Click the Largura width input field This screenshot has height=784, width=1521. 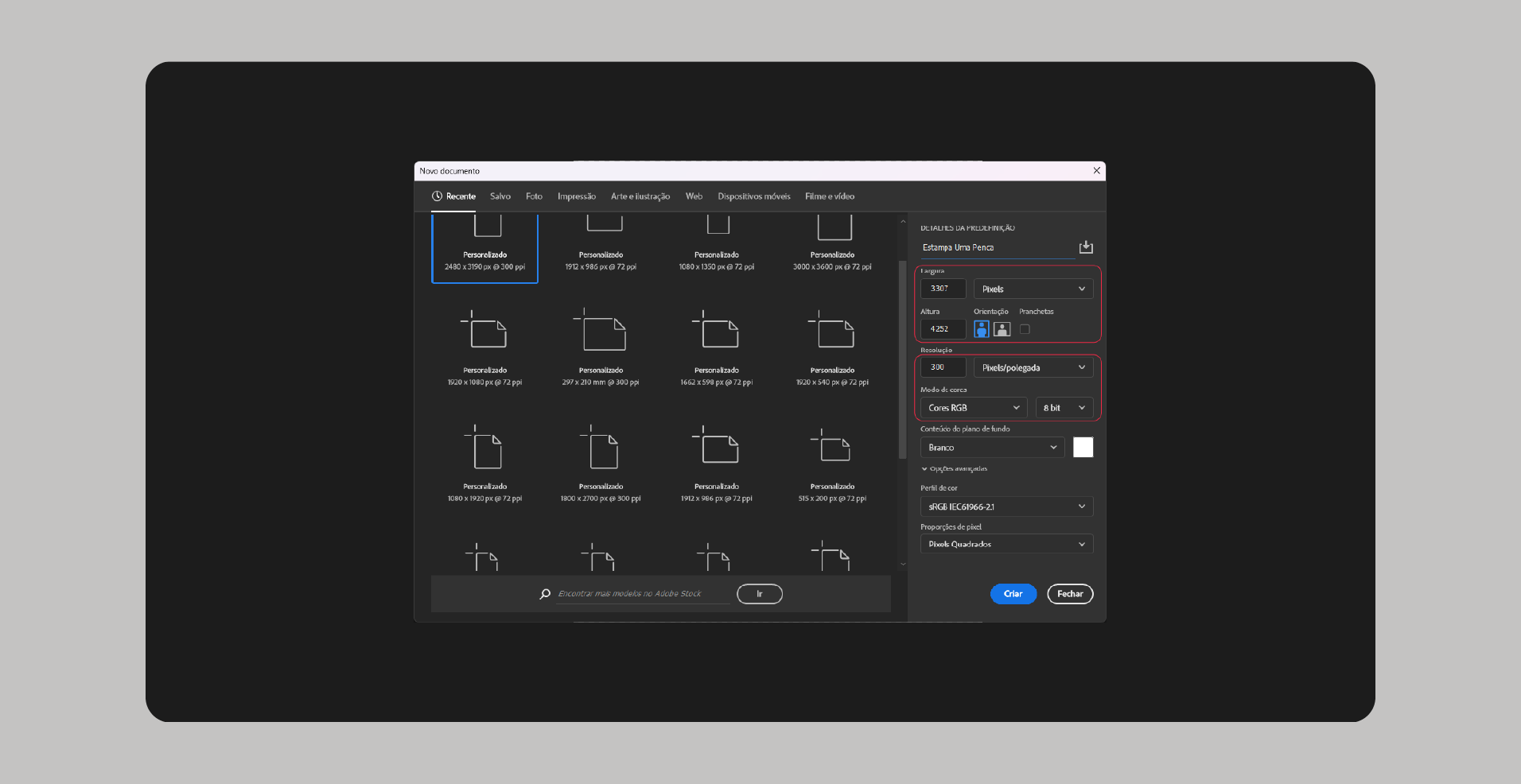coord(943,289)
